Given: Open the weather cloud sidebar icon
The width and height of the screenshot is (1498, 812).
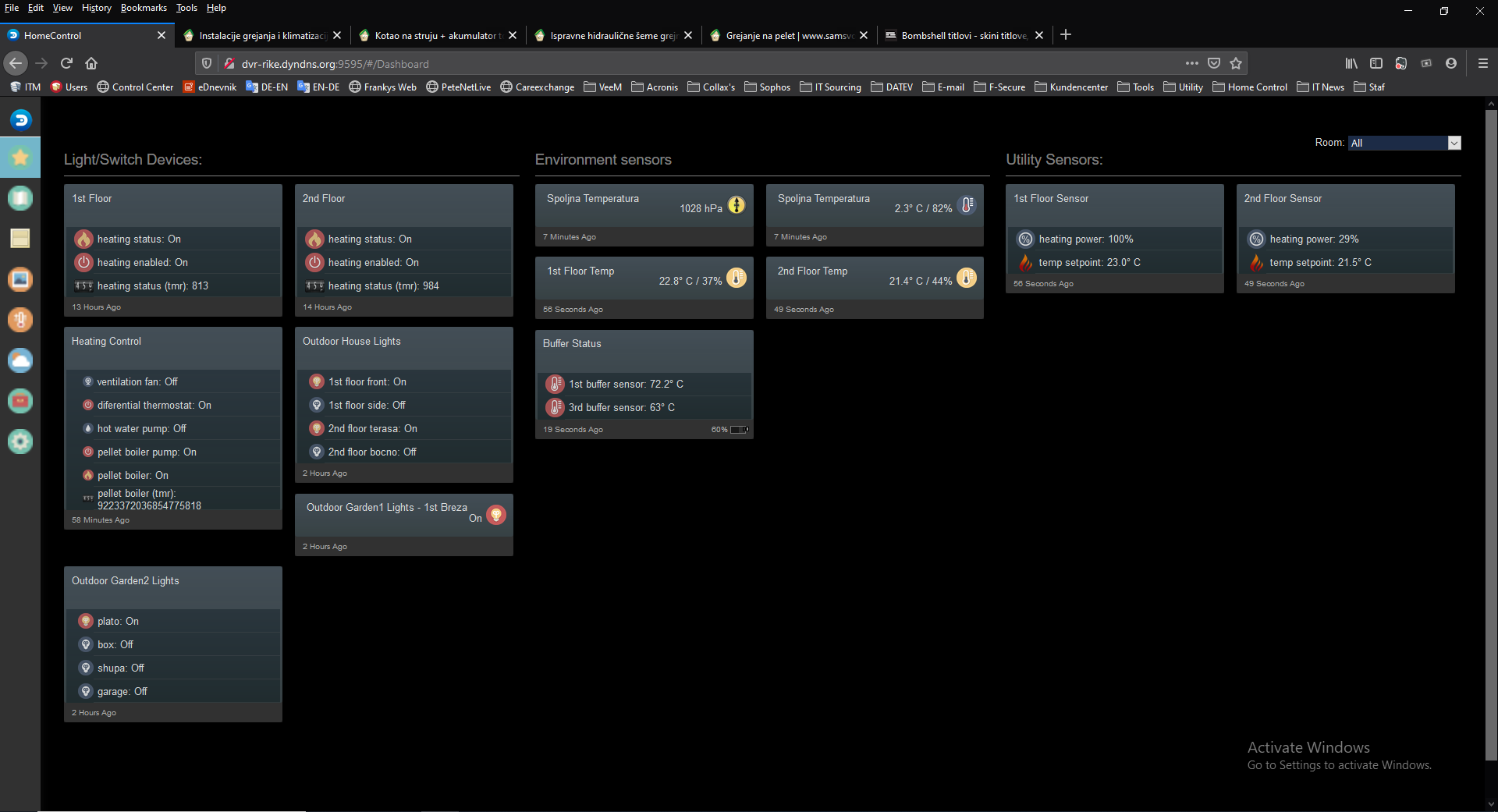Looking at the screenshot, I should tap(20, 360).
